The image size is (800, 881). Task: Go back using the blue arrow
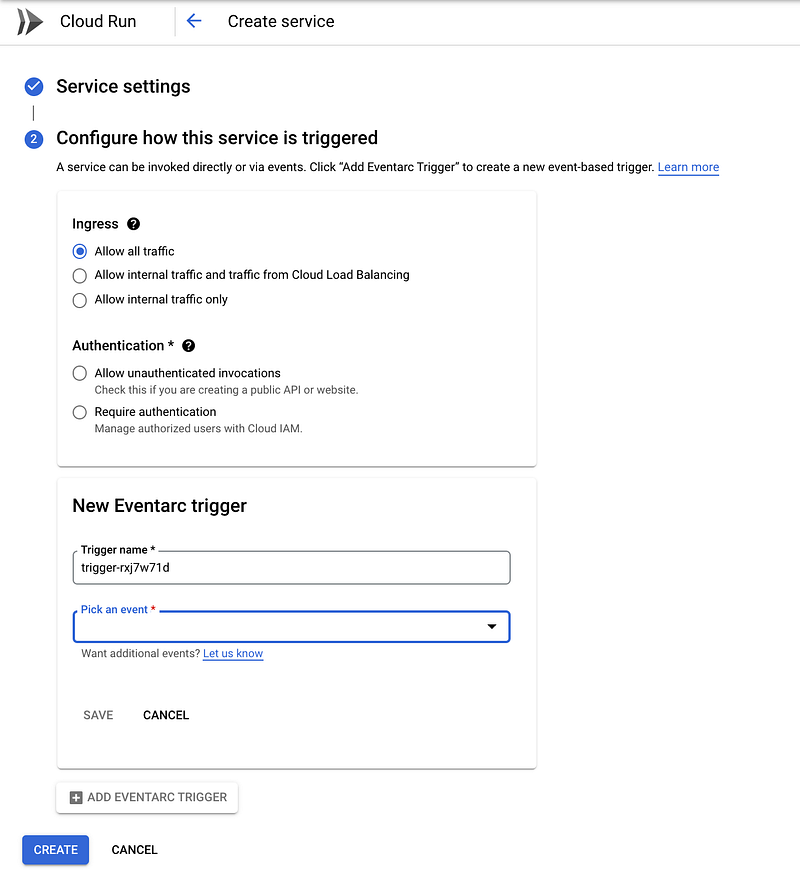(194, 21)
